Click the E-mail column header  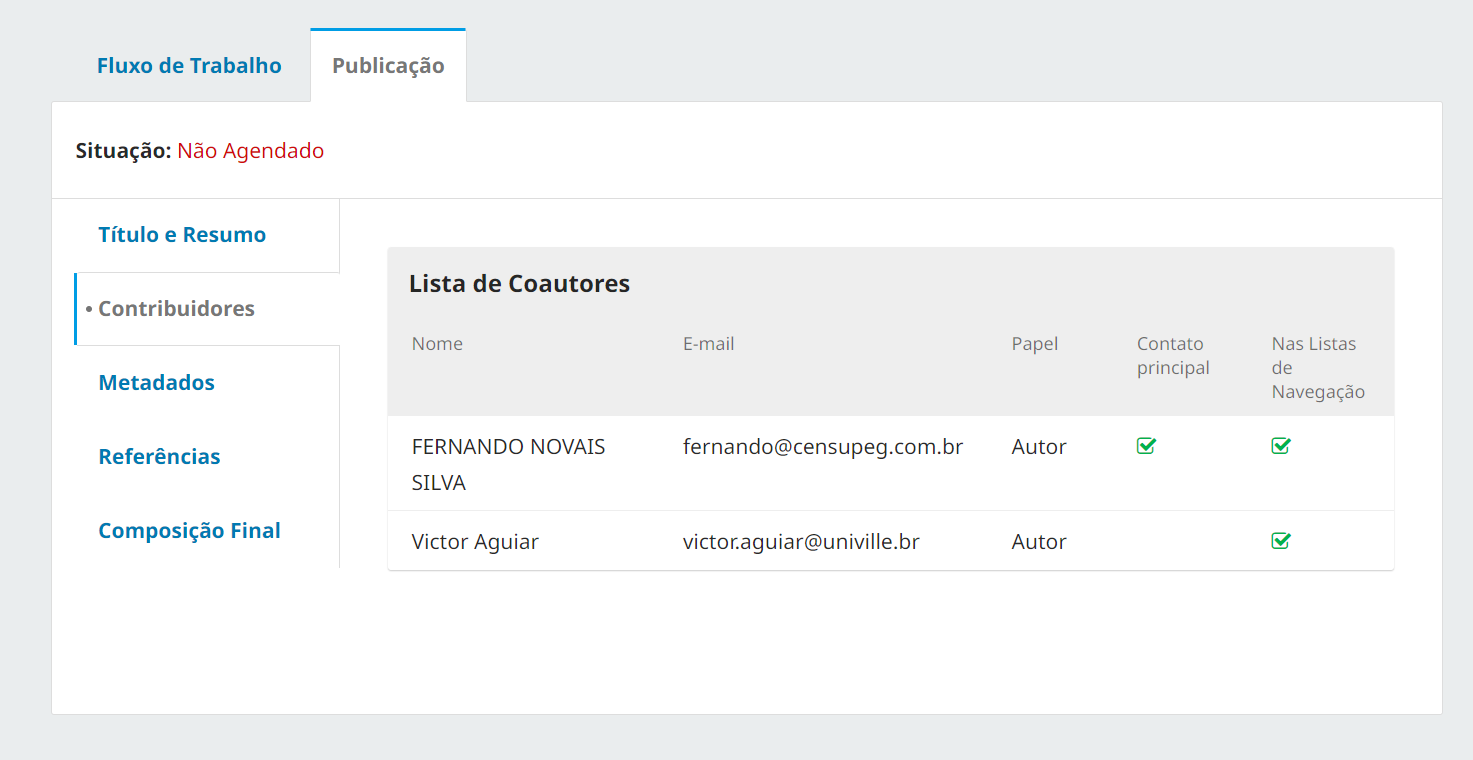709,344
